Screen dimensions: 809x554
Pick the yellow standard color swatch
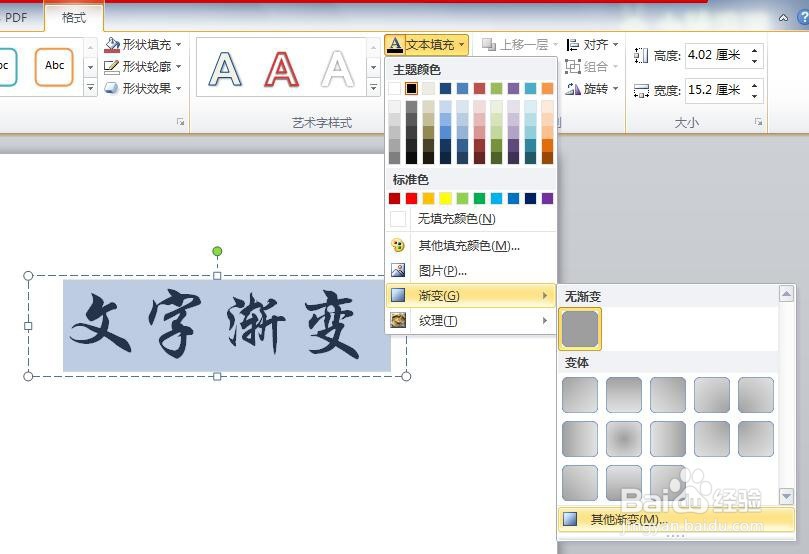(x=445, y=199)
